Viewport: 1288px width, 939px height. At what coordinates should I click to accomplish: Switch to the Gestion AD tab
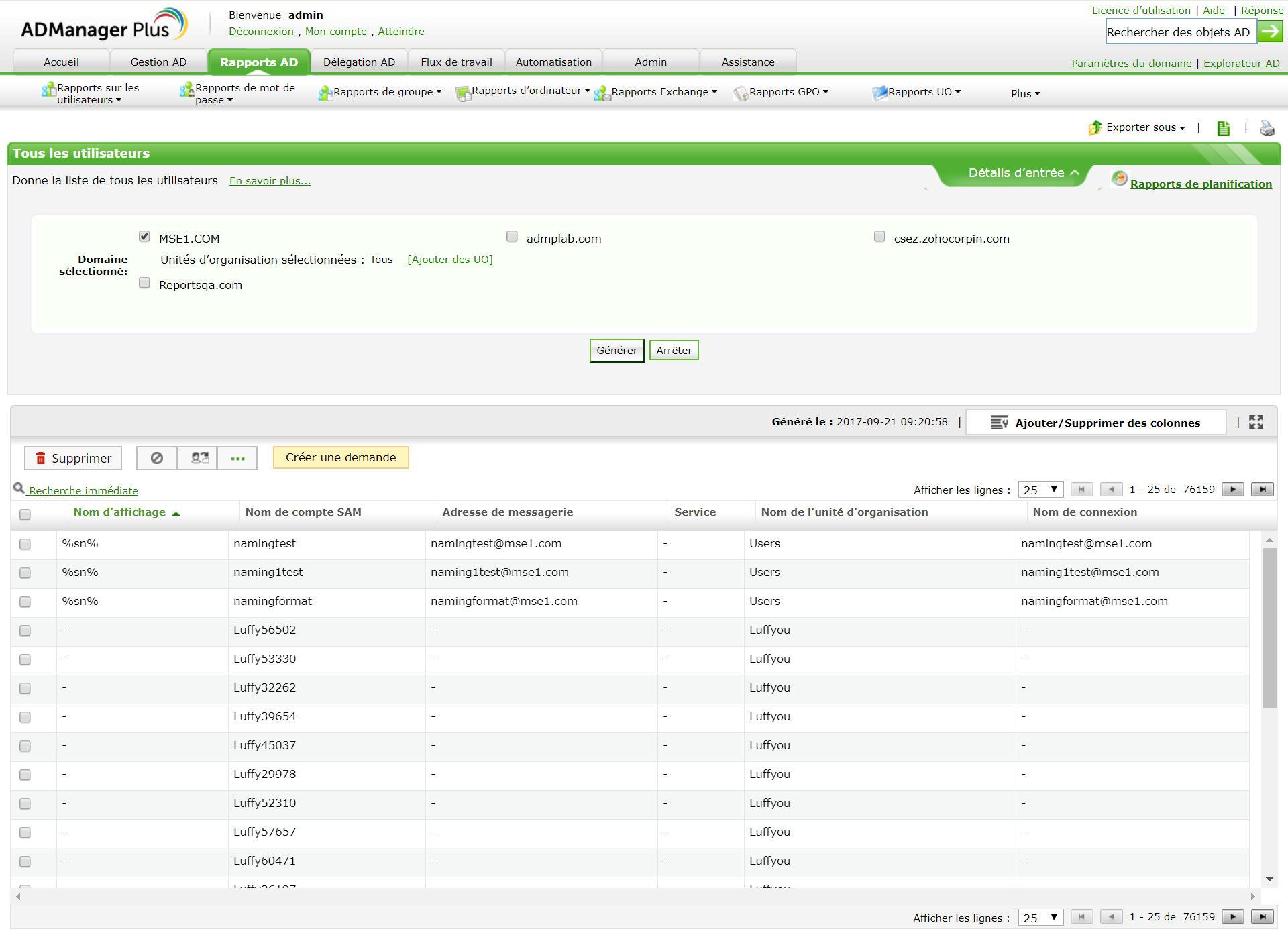[x=158, y=62]
